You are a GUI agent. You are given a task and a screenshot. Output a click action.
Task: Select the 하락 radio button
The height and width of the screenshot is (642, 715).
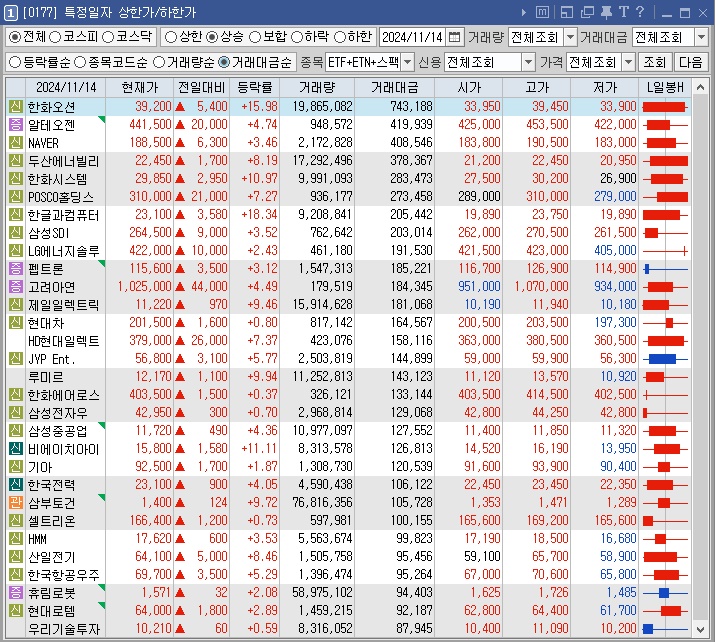click(x=297, y=37)
